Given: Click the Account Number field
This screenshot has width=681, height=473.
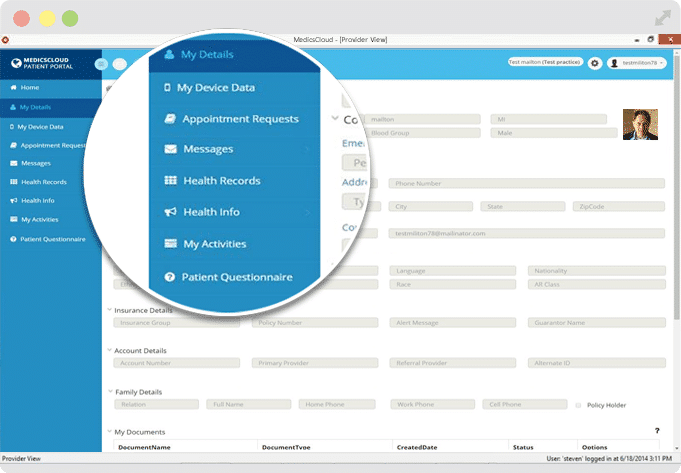Looking at the screenshot, I should click(176, 363).
